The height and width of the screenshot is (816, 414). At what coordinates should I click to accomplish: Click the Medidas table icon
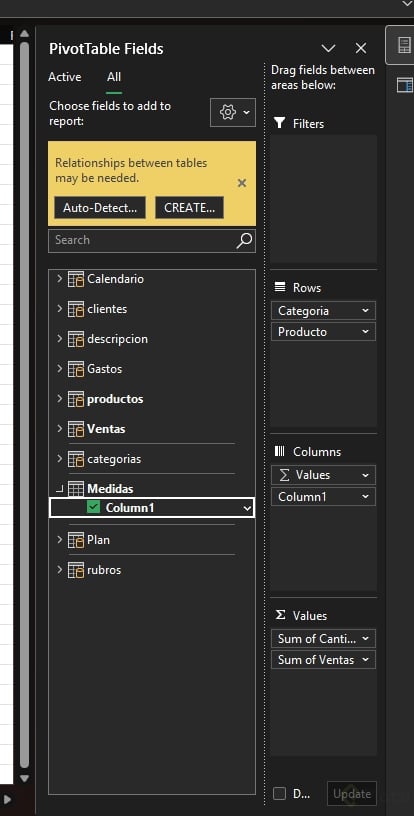76,489
